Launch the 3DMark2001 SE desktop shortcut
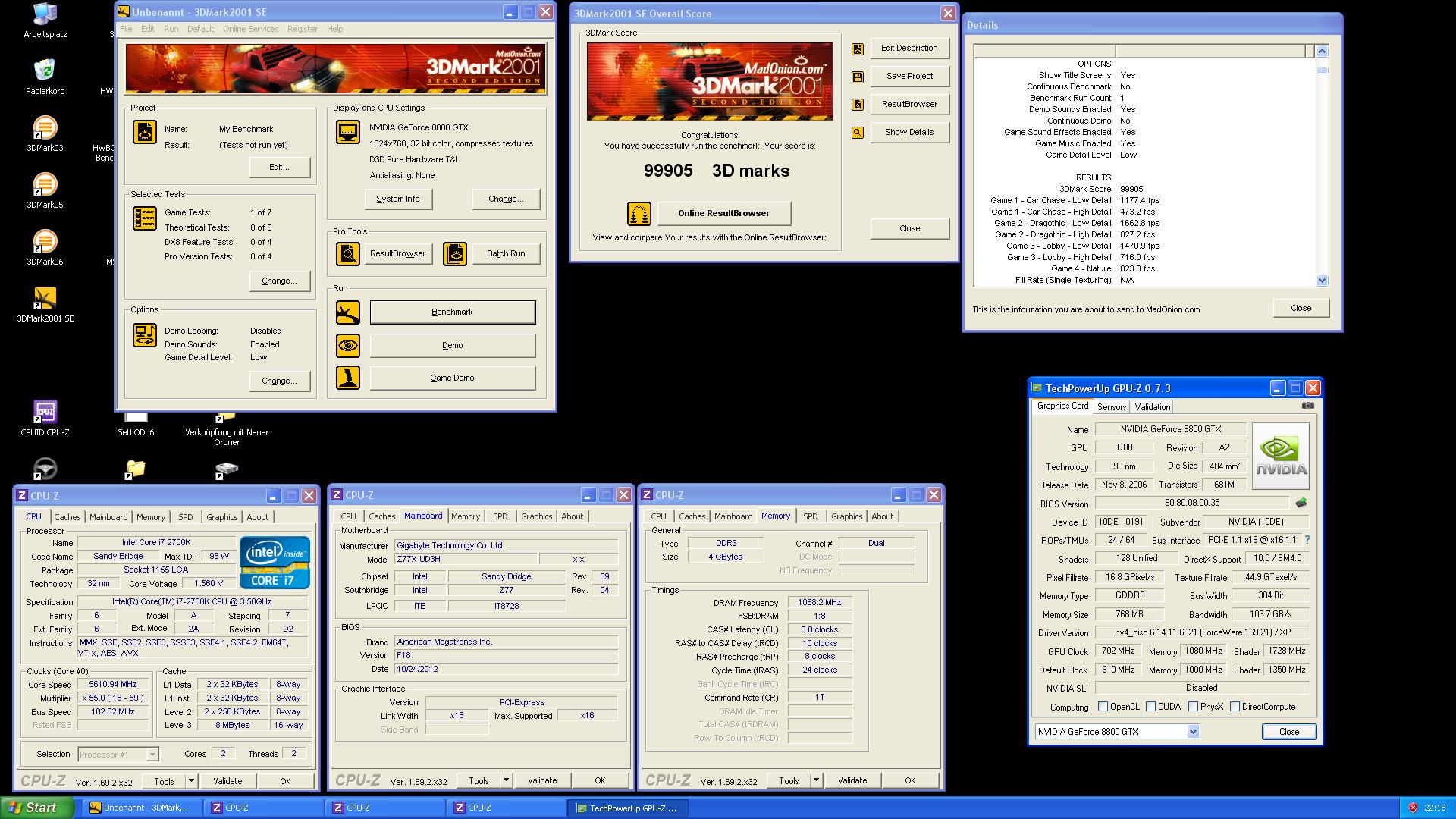Image resolution: width=1456 pixels, height=819 pixels. click(x=45, y=305)
